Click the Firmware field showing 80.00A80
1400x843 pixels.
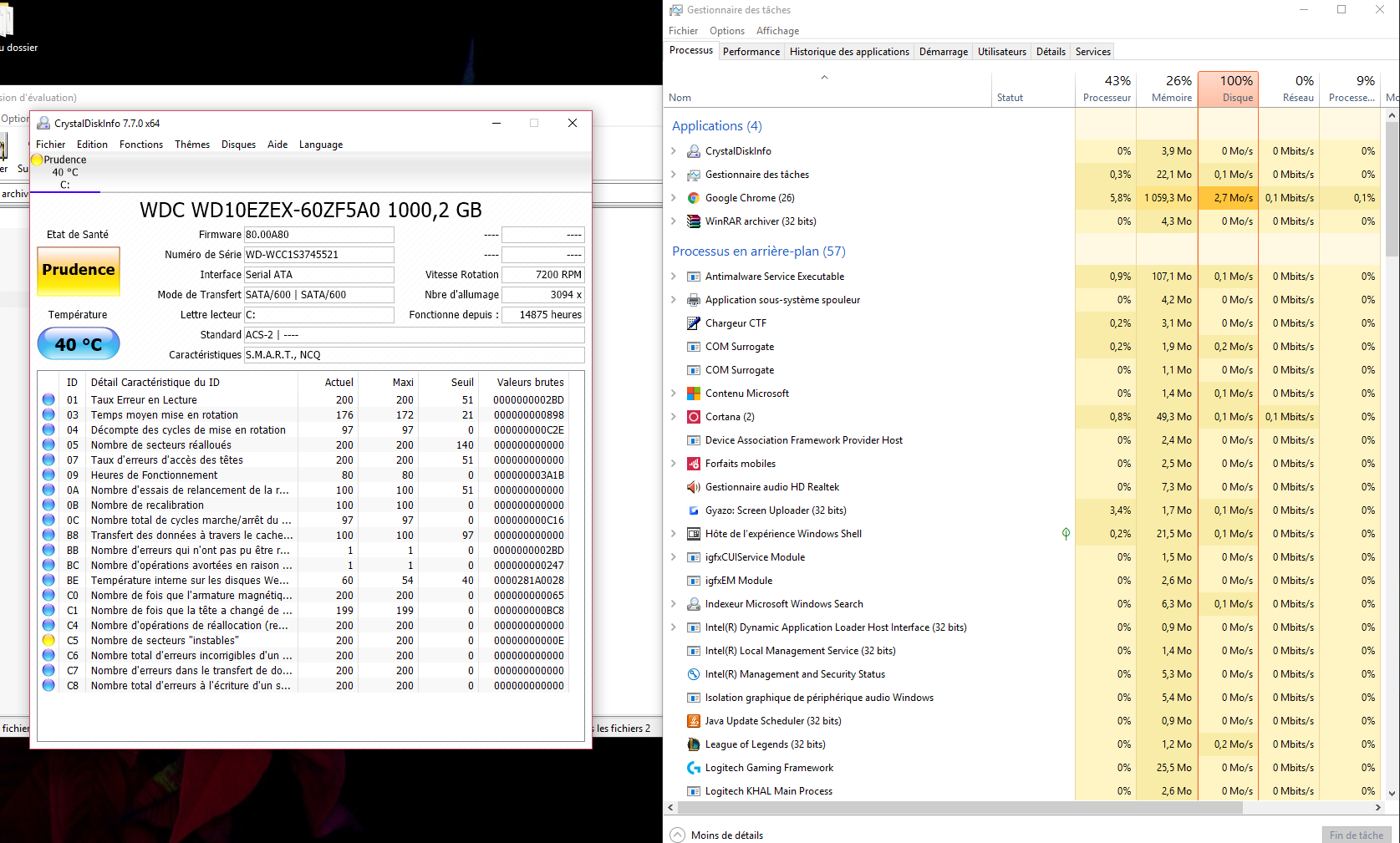[318, 235]
